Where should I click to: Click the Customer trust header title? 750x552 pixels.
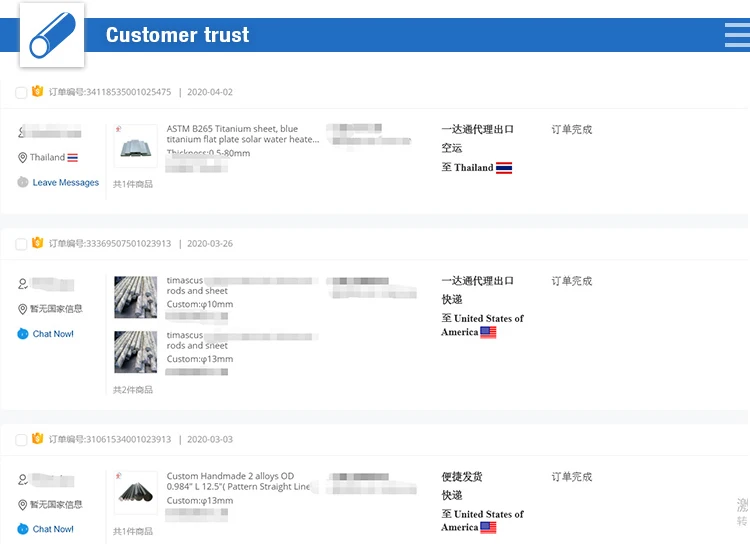(x=178, y=35)
